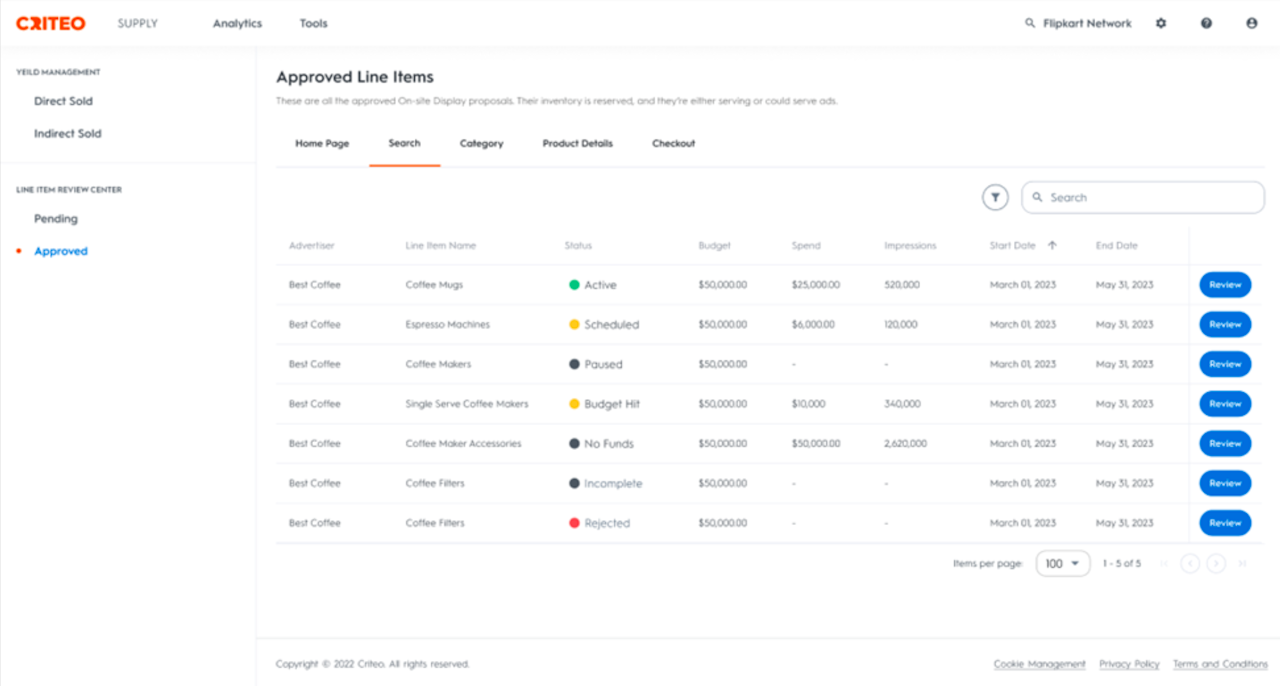Image resolution: width=1280 pixels, height=686 pixels.
Task: Switch to the Category tab
Action: [481, 143]
